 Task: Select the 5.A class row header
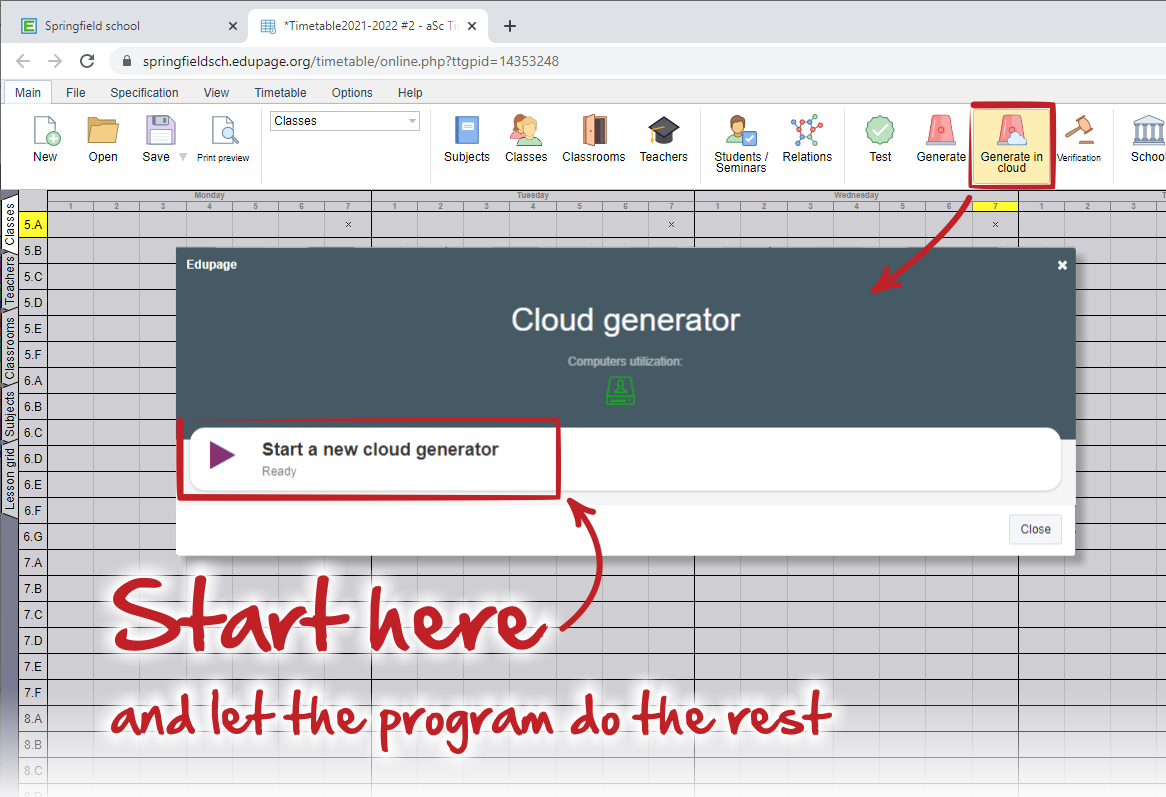33,225
